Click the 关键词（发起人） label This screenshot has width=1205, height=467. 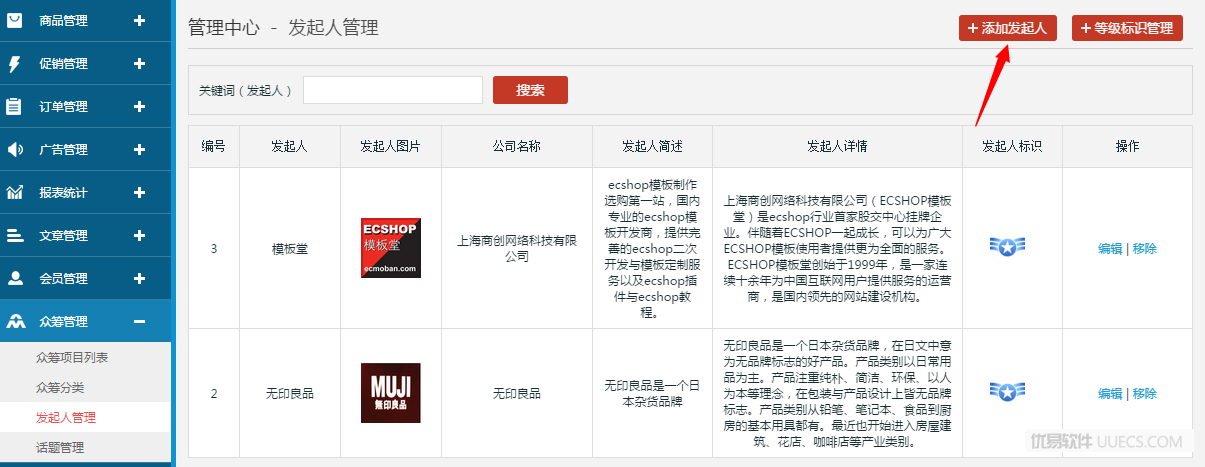pyautogui.click(x=245, y=90)
